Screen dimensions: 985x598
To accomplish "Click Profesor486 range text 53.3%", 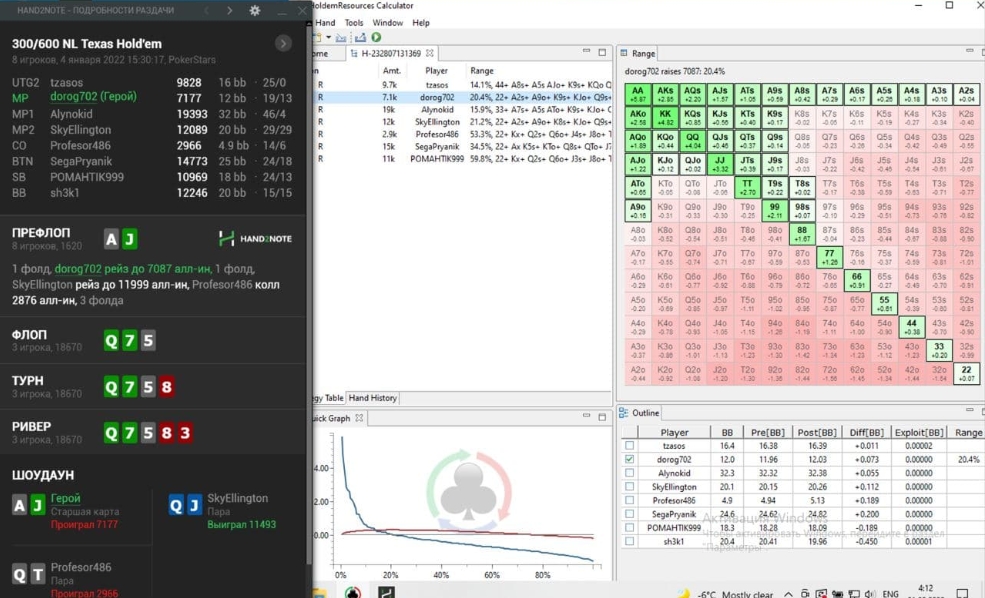I will 540,134.
